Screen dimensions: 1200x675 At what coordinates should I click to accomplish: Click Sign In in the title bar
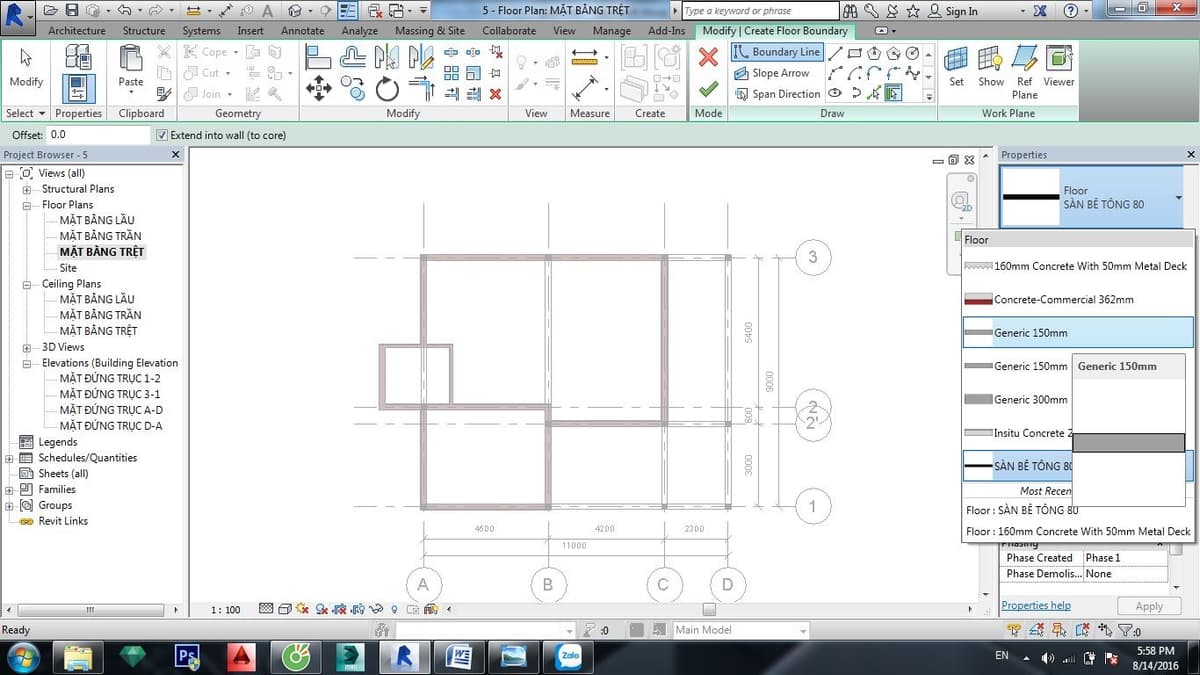[961, 11]
